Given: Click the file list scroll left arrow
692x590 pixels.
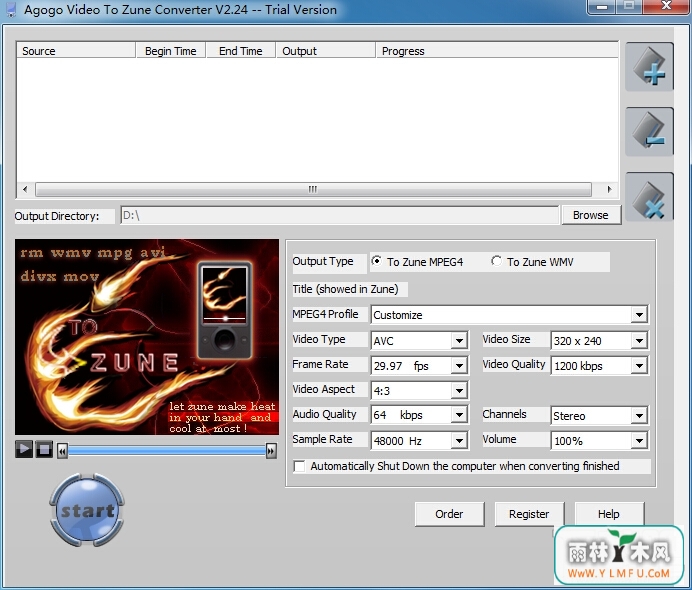Looking at the screenshot, I should pyautogui.click(x=25, y=189).
